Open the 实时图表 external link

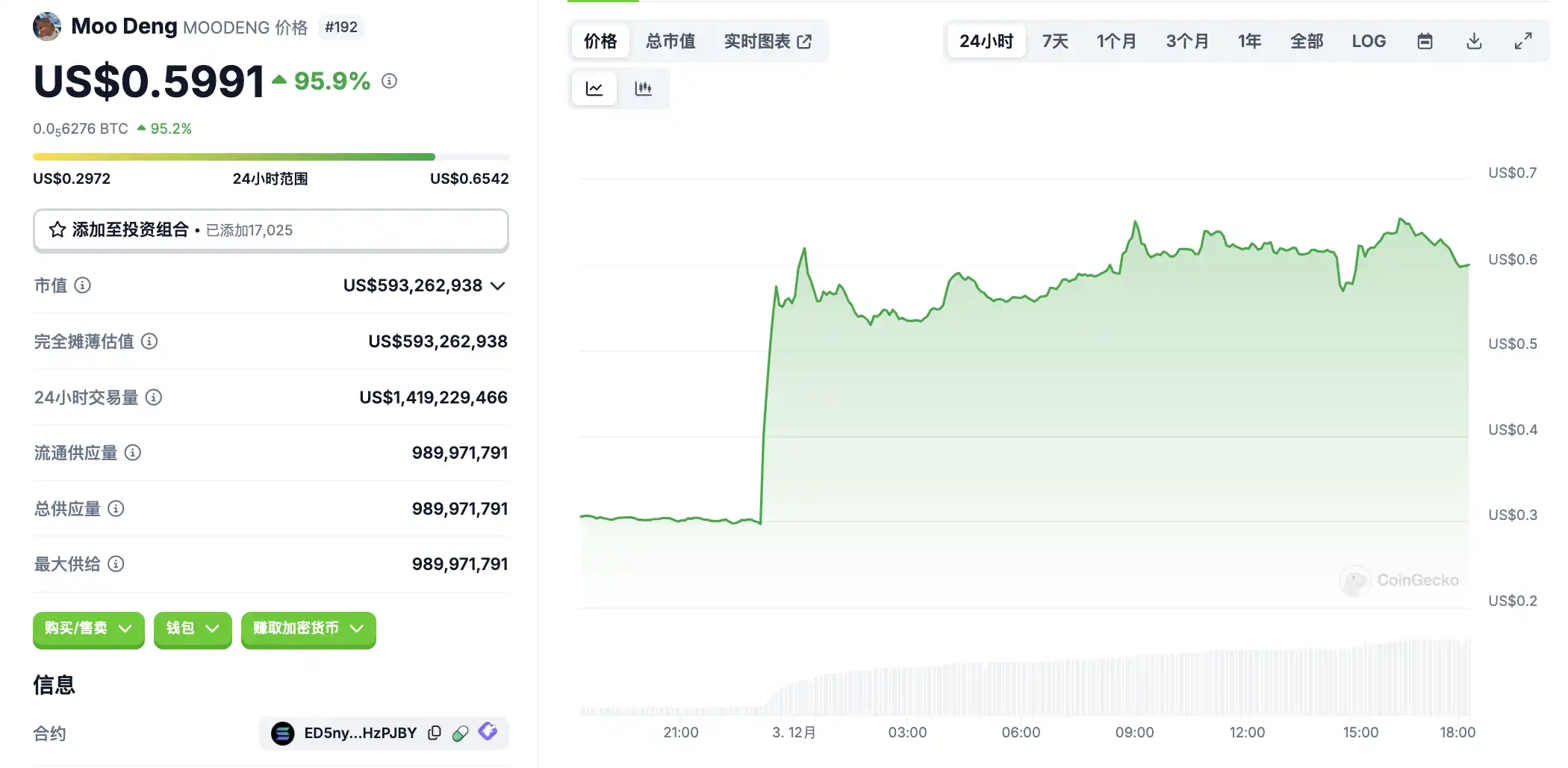[x=768, y=41]
